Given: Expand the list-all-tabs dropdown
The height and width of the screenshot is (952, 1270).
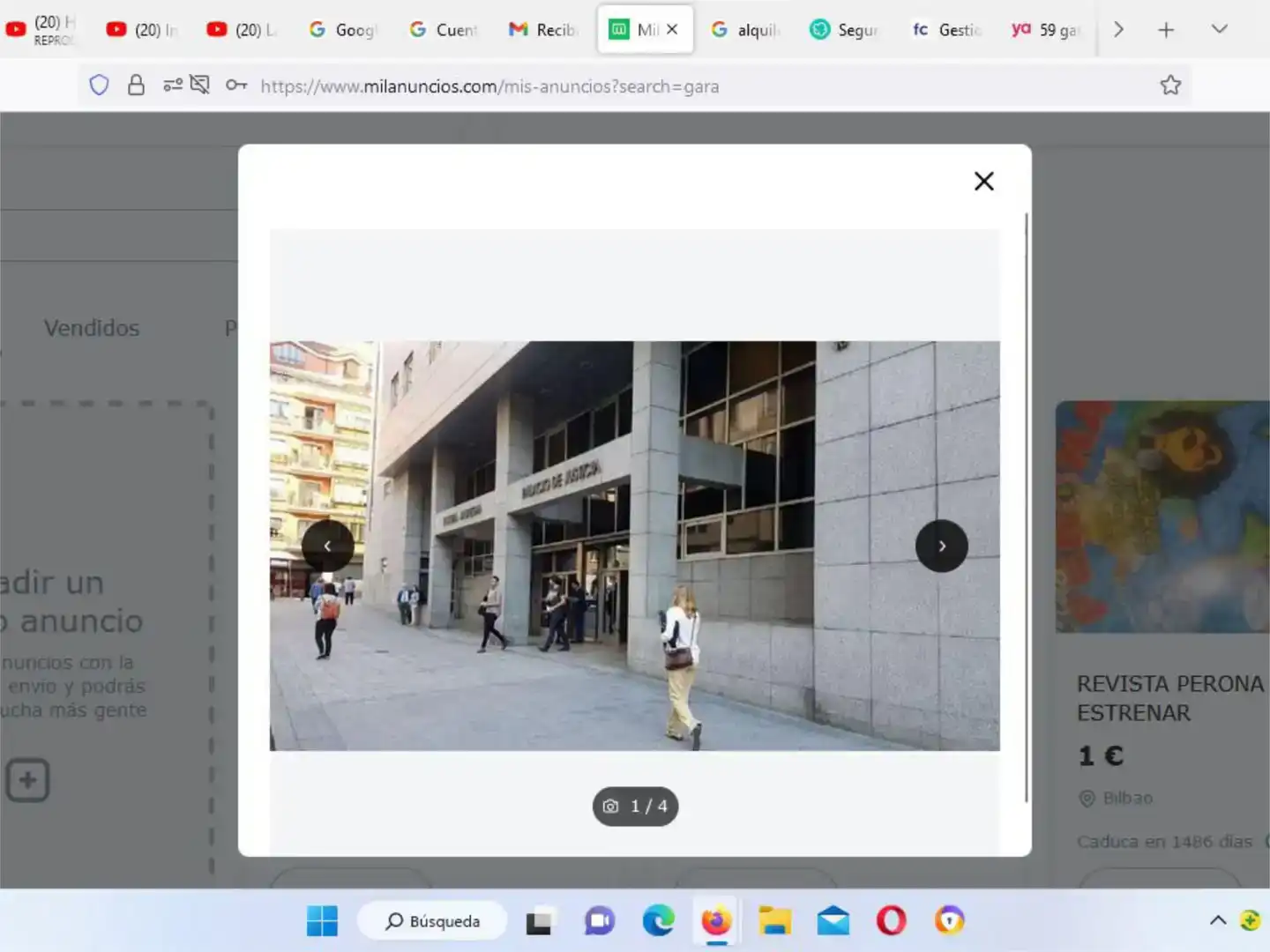Looking at the screenshot, I should [1220, 29].
